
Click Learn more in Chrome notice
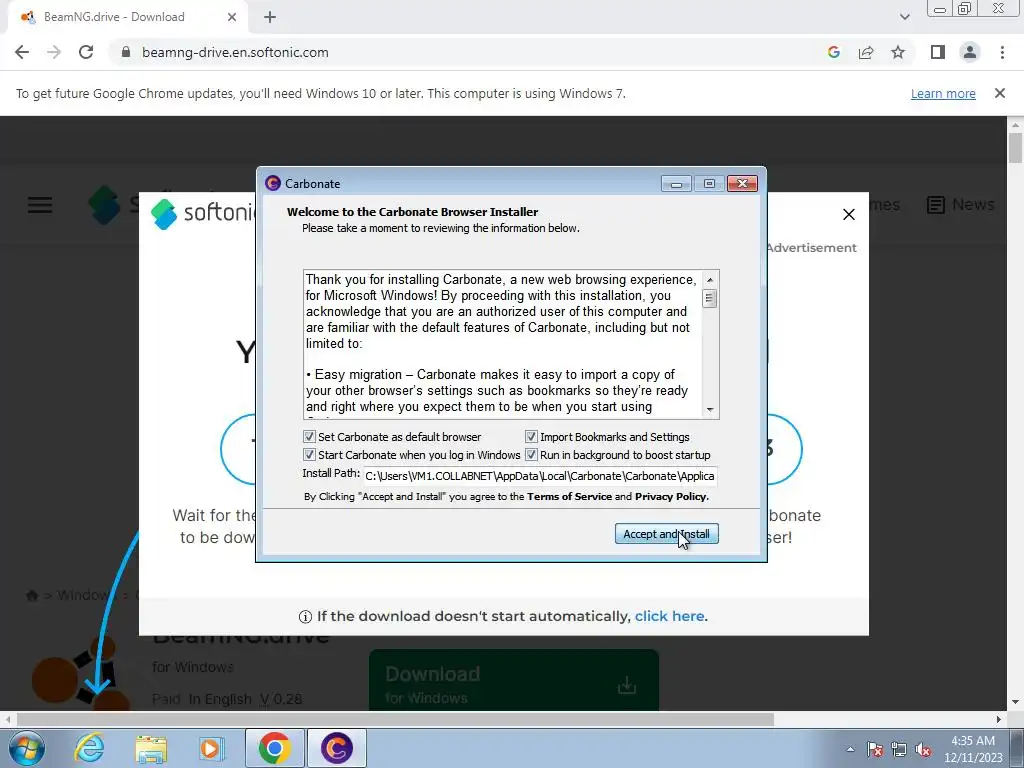(943, 93)
